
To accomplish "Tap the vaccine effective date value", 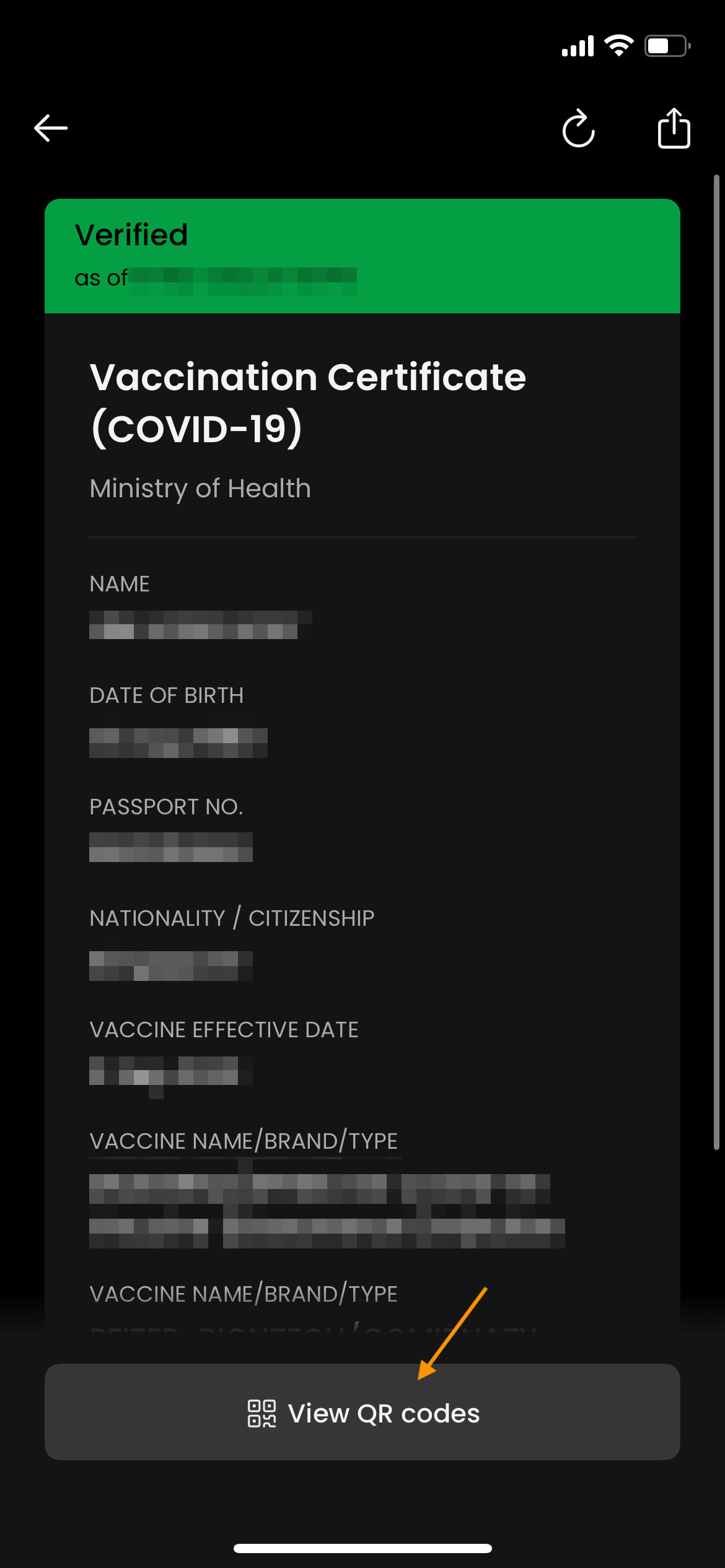I will 171,1074.
